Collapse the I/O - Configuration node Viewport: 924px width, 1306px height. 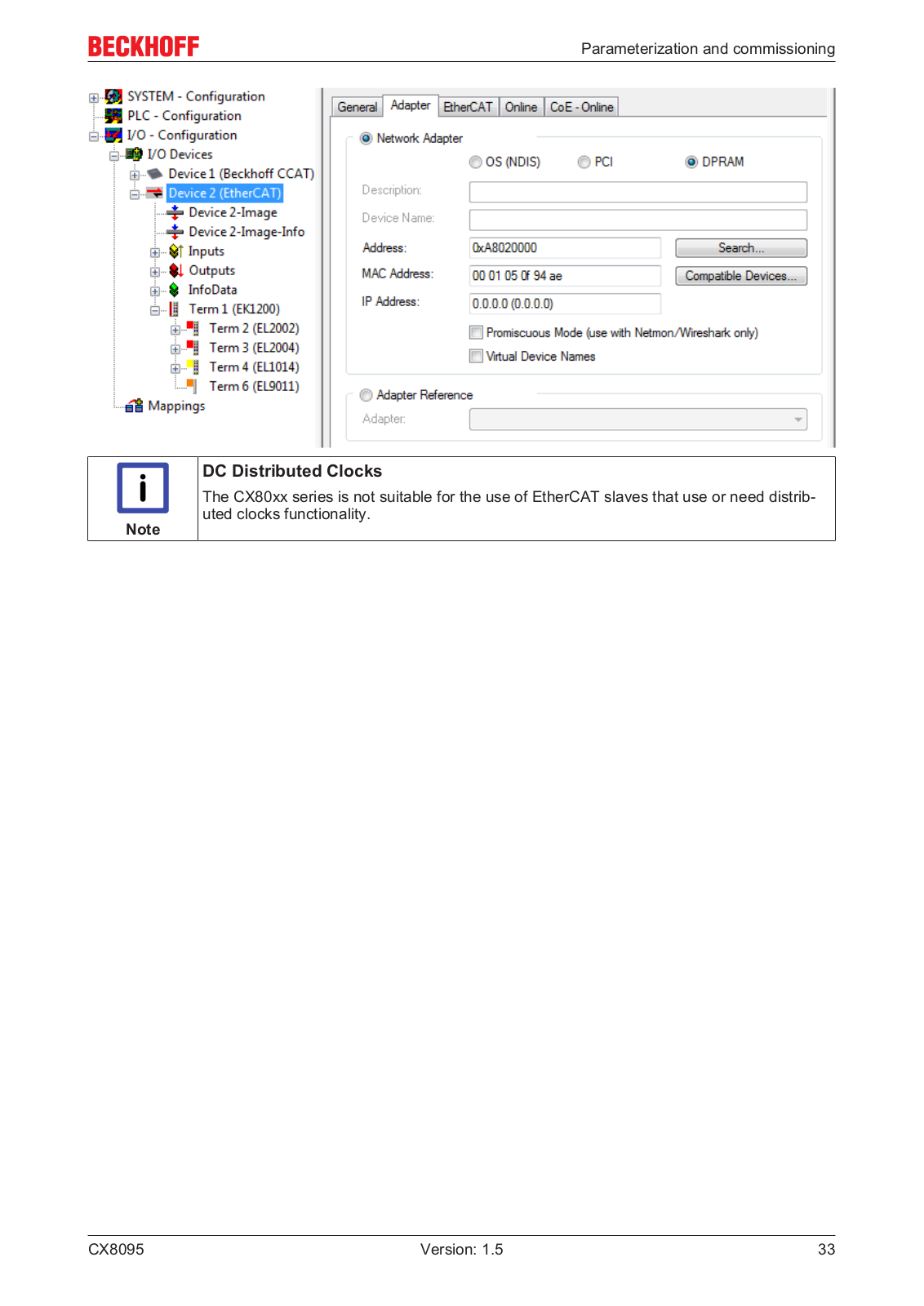tap(94, 137)
